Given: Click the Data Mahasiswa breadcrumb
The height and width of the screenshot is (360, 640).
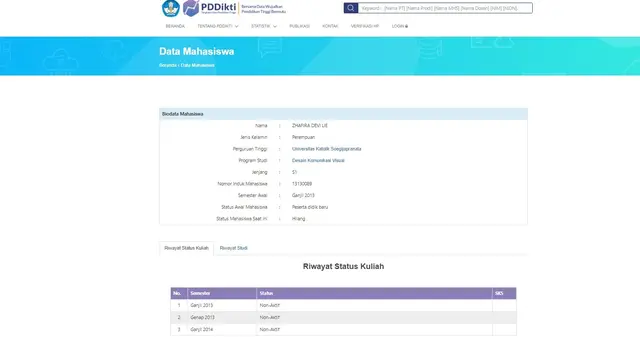Looking at the screenshot, I should point(198,65).
